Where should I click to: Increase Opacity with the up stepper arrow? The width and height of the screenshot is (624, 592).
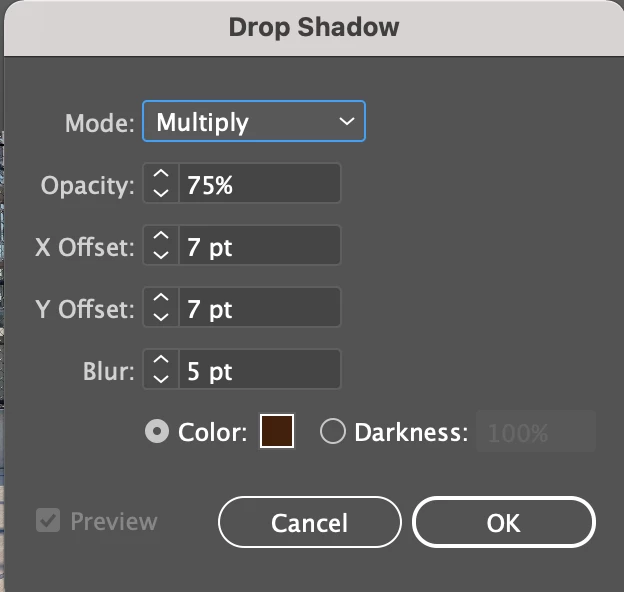tap(161, 174)
